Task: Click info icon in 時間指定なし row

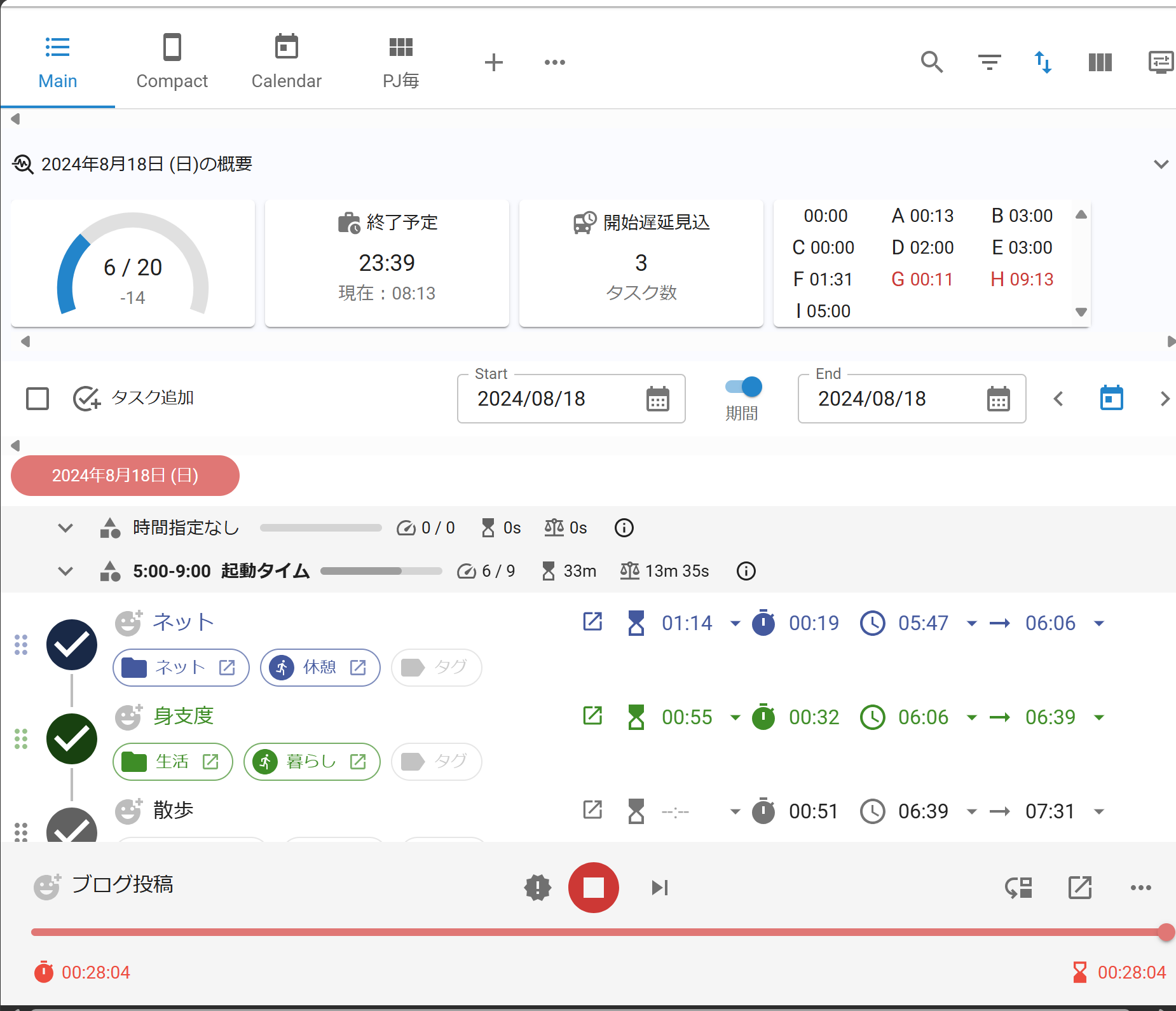Action: coord(624,528)
